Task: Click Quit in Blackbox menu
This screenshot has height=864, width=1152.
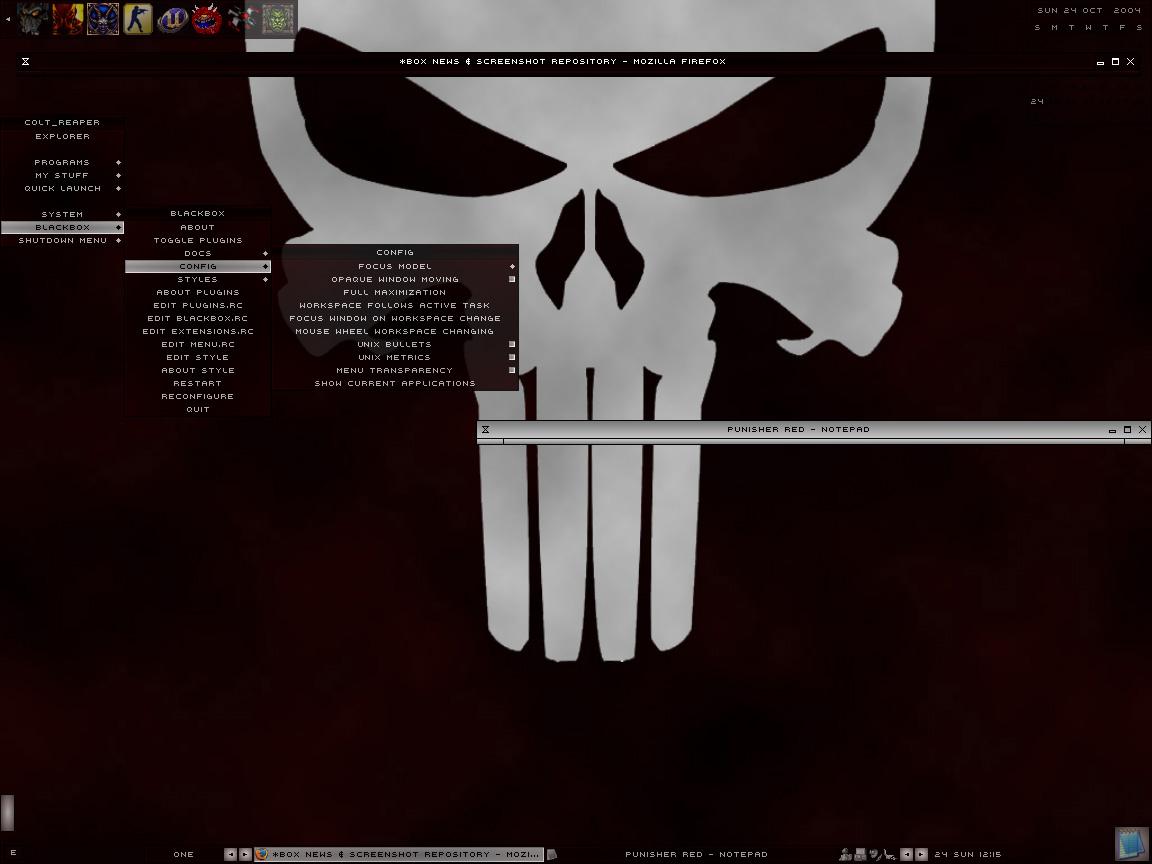Action: tap(198, 410)
